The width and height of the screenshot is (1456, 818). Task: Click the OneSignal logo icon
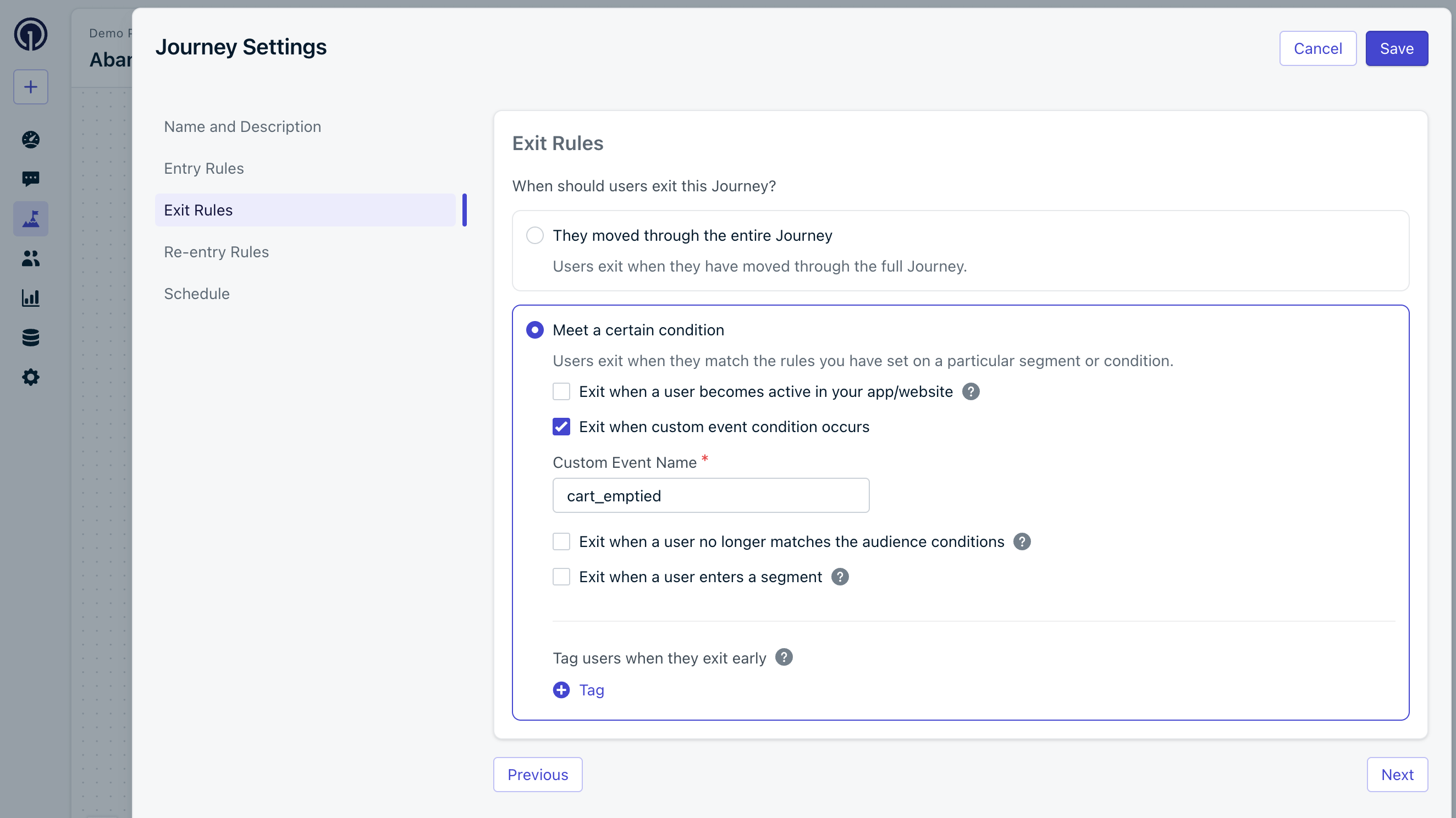(x=31, y=34)
